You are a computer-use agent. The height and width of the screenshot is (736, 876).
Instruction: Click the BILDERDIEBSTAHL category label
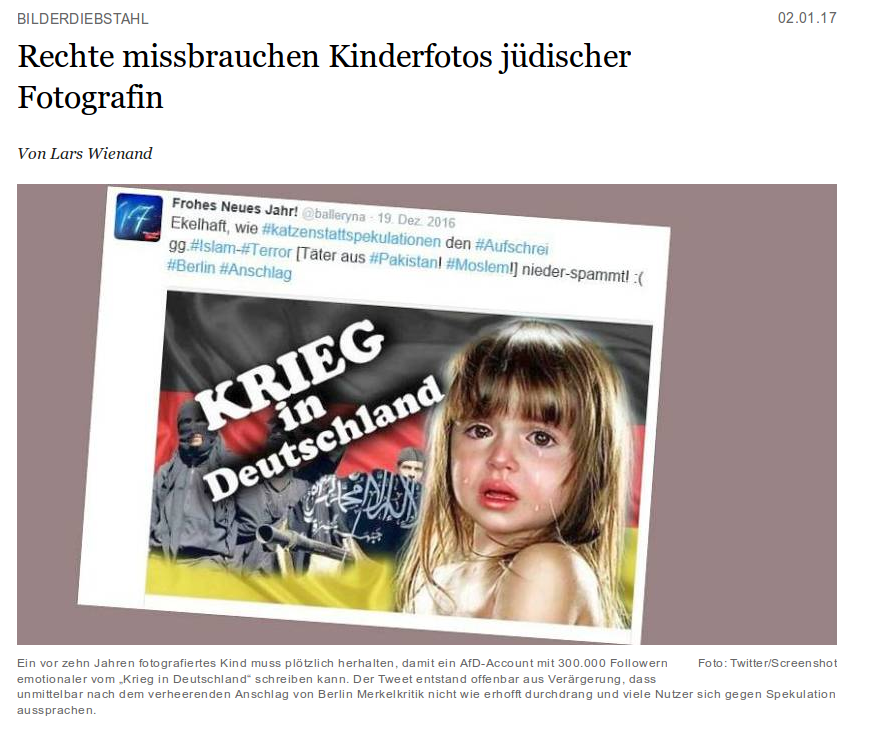pyautogui.click(x=83, y=19)
